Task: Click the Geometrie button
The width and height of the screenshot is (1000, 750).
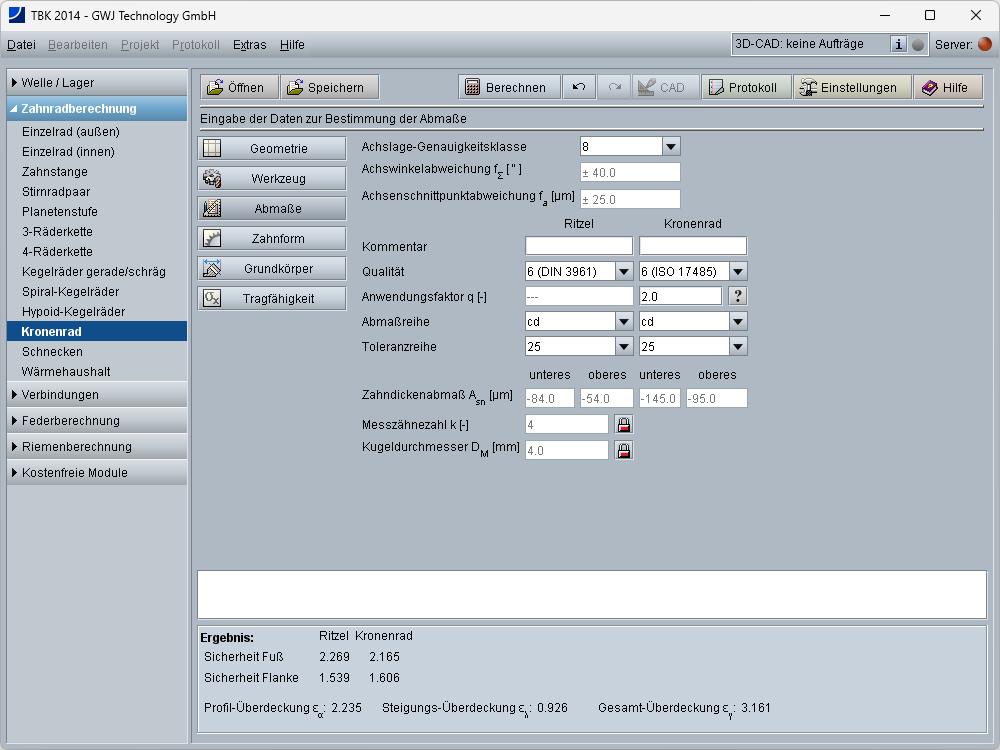Action: (x=271, y=148)
